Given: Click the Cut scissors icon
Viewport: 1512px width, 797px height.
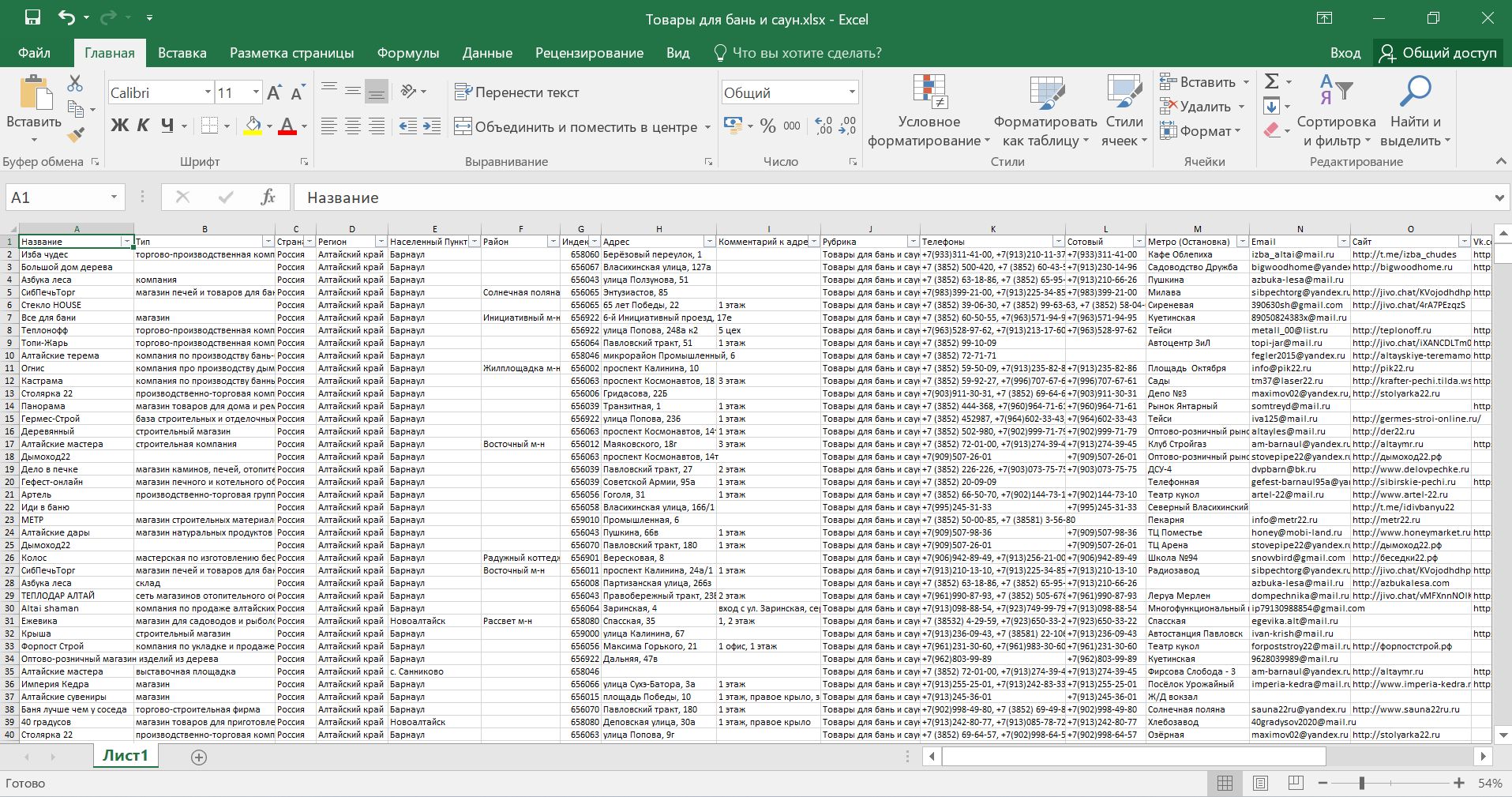Looking at the screenshot, I should [x=75, y=83].
